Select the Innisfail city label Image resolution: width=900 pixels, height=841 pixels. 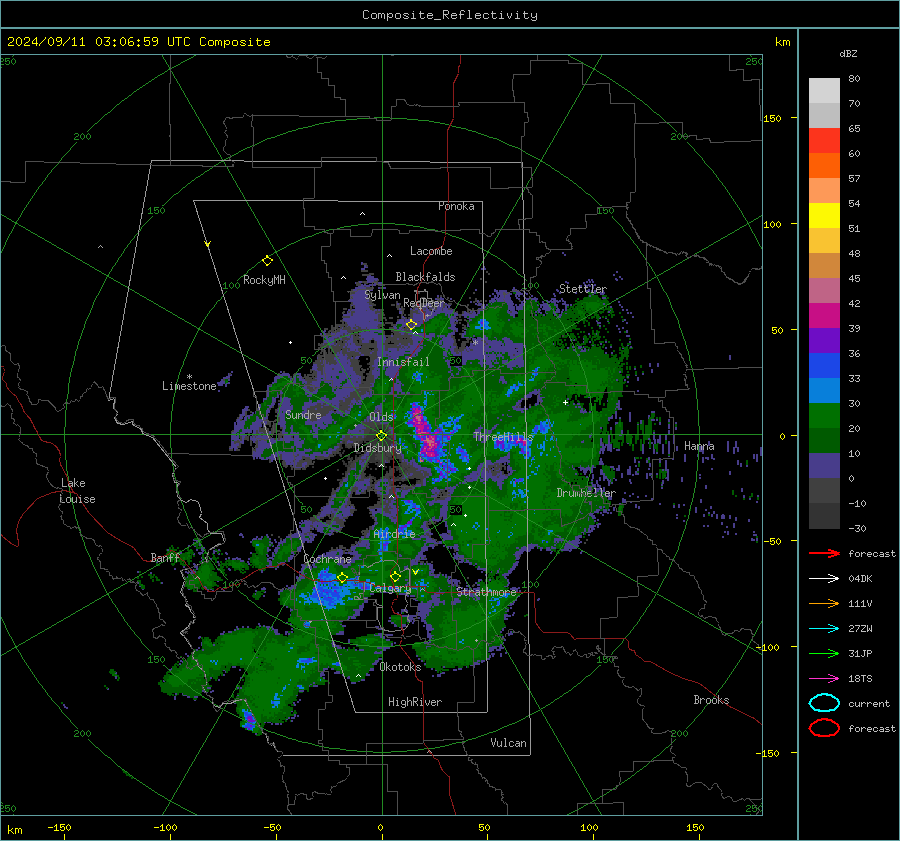403,362
